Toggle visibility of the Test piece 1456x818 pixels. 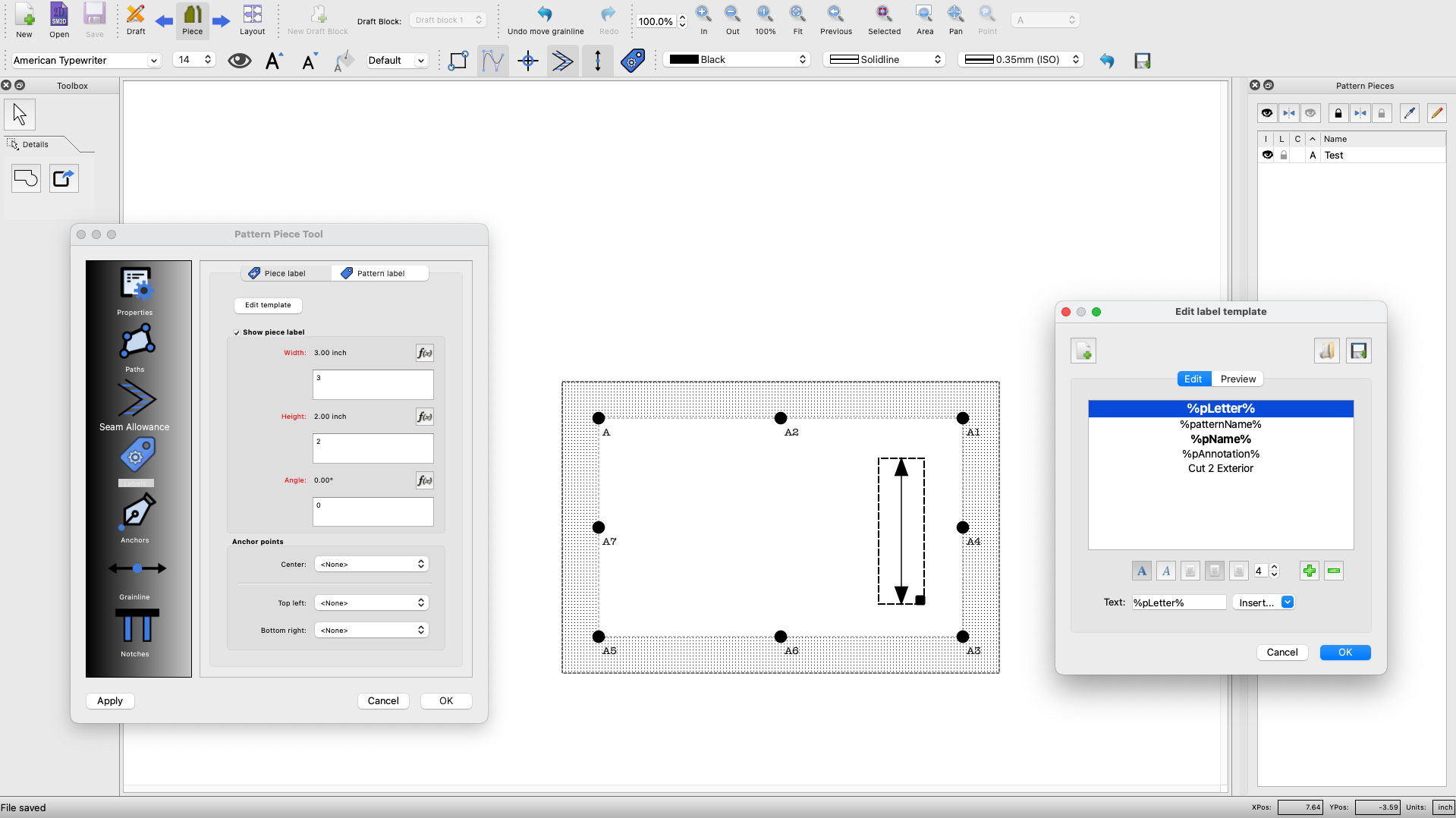tap(1267, 155)
